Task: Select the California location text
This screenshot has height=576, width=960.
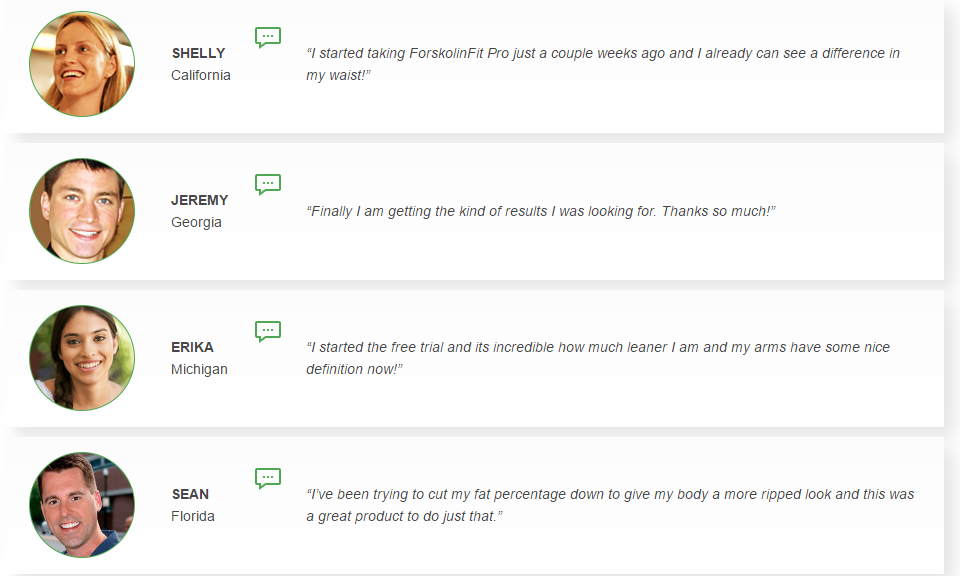Action: pos(201,75)
